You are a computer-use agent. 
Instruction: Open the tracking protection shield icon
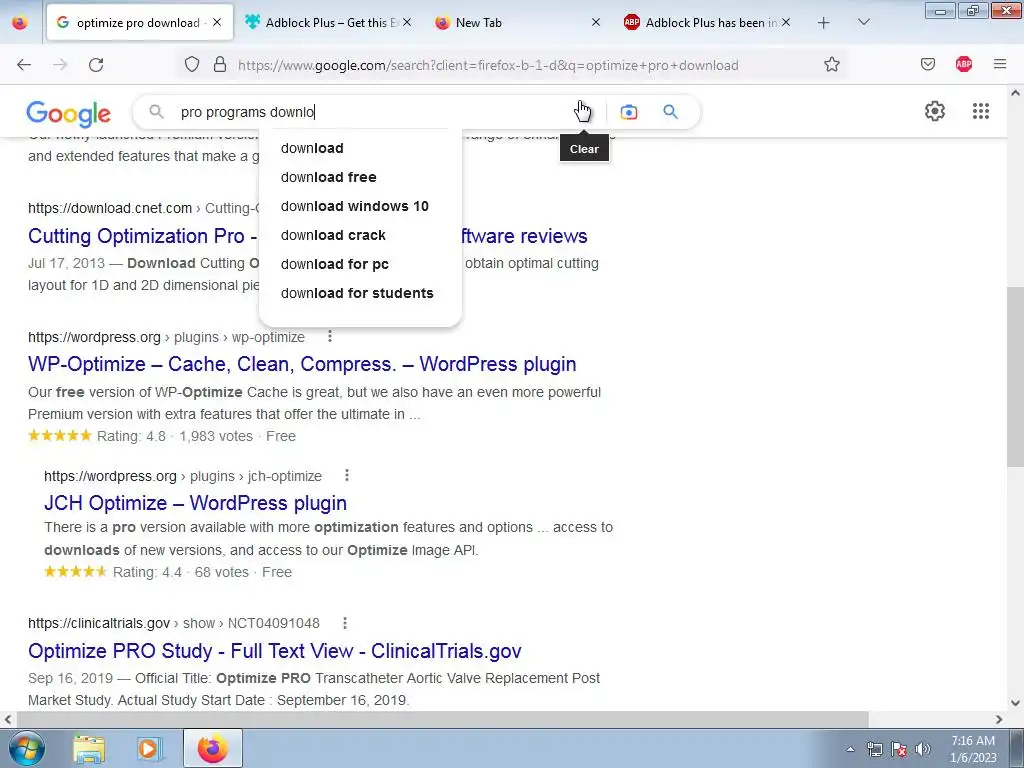191,65
